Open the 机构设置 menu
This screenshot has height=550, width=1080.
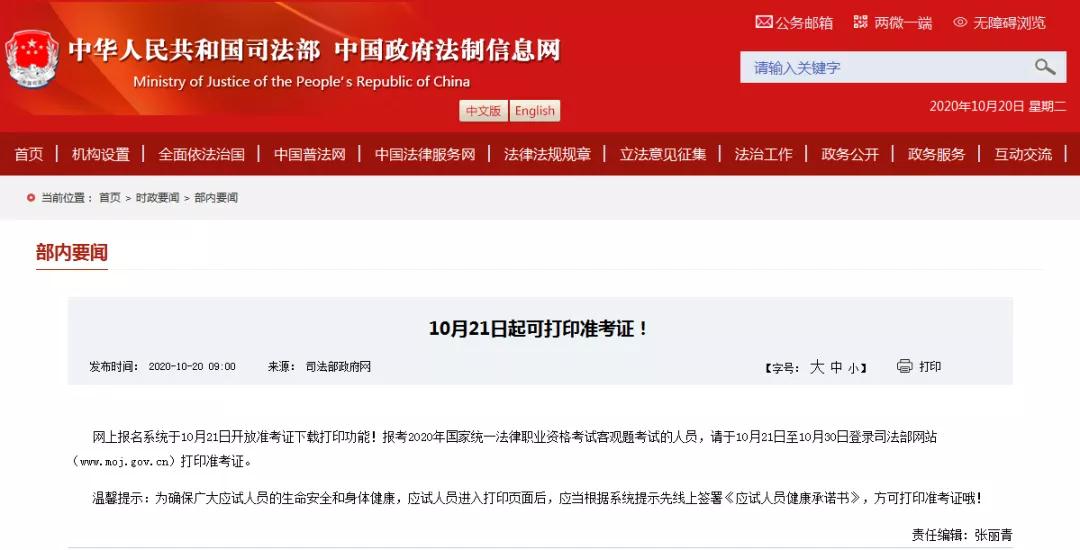(101, 154)
